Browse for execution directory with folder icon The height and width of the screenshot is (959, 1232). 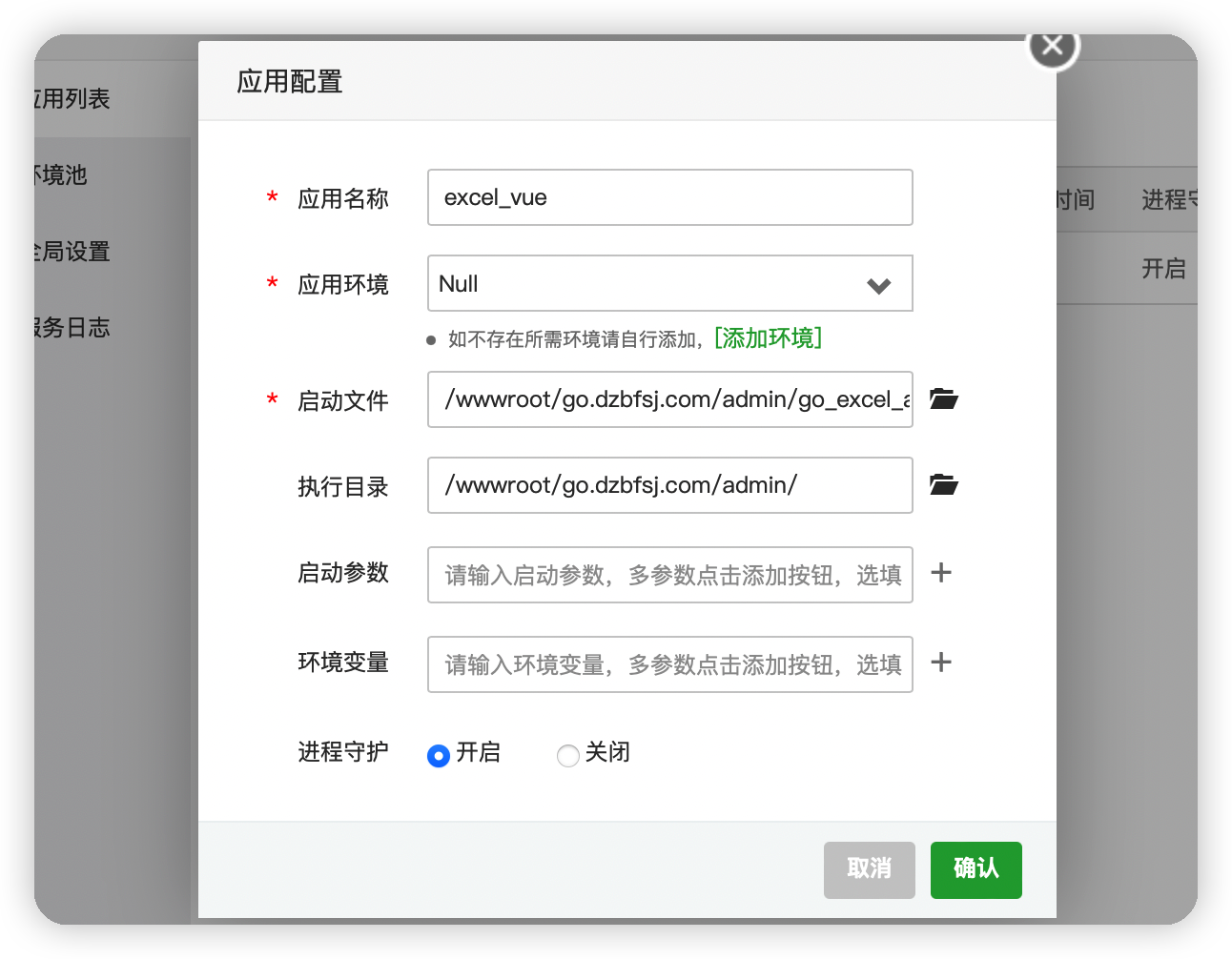[943, 484]
